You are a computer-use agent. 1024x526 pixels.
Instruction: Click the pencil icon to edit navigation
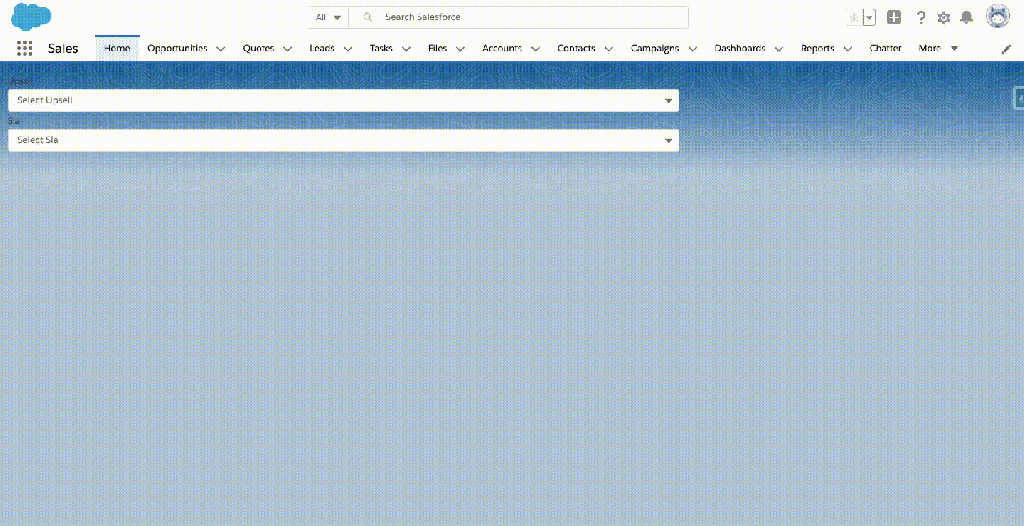tap(1006, 48)
